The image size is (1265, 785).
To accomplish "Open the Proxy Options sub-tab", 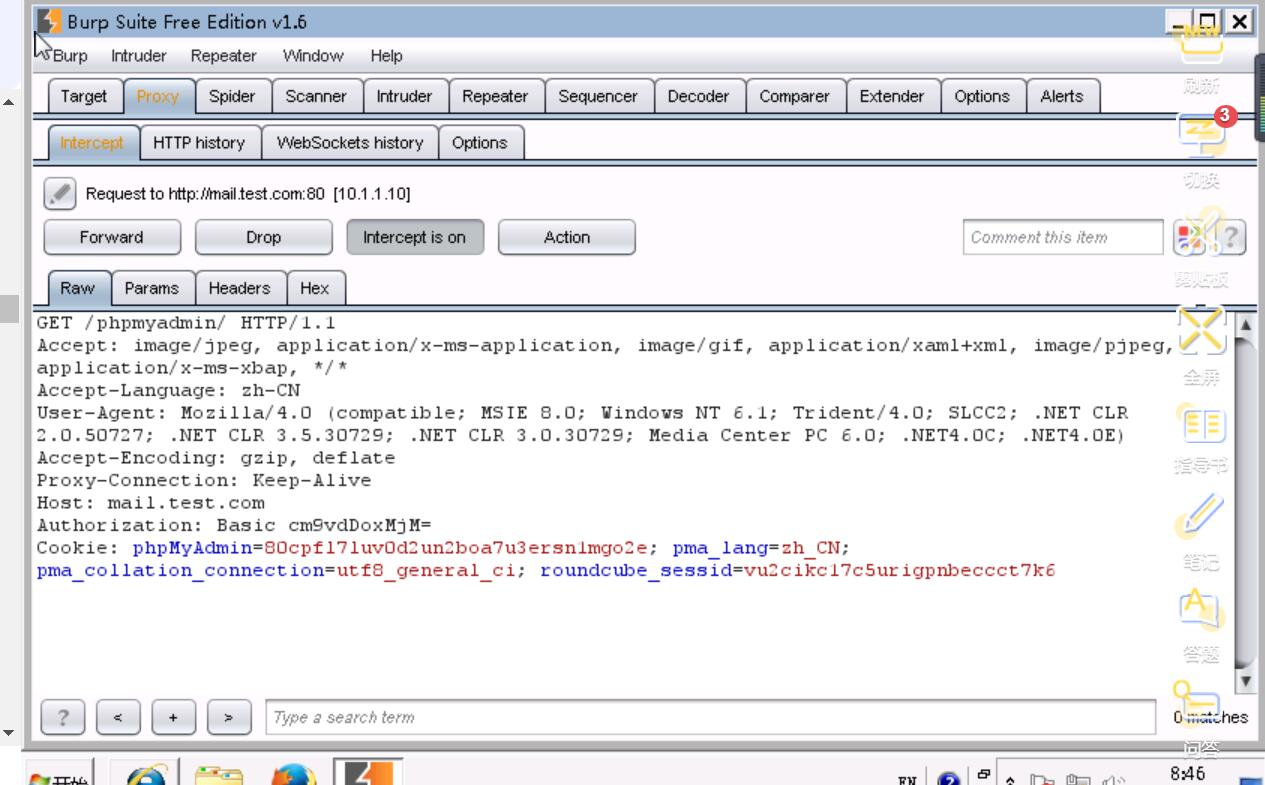I will pyautogui.click(x=480, y=143).
